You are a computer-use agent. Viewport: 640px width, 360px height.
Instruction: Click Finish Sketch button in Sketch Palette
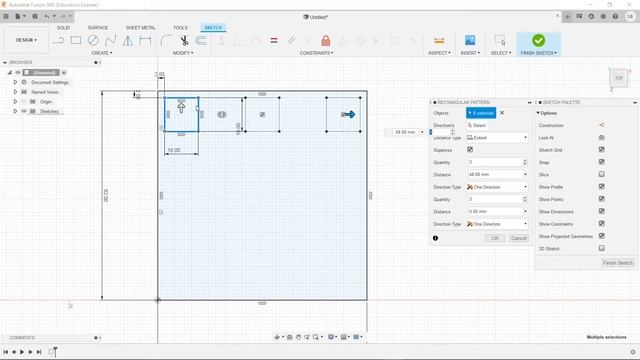coord(618,263)
